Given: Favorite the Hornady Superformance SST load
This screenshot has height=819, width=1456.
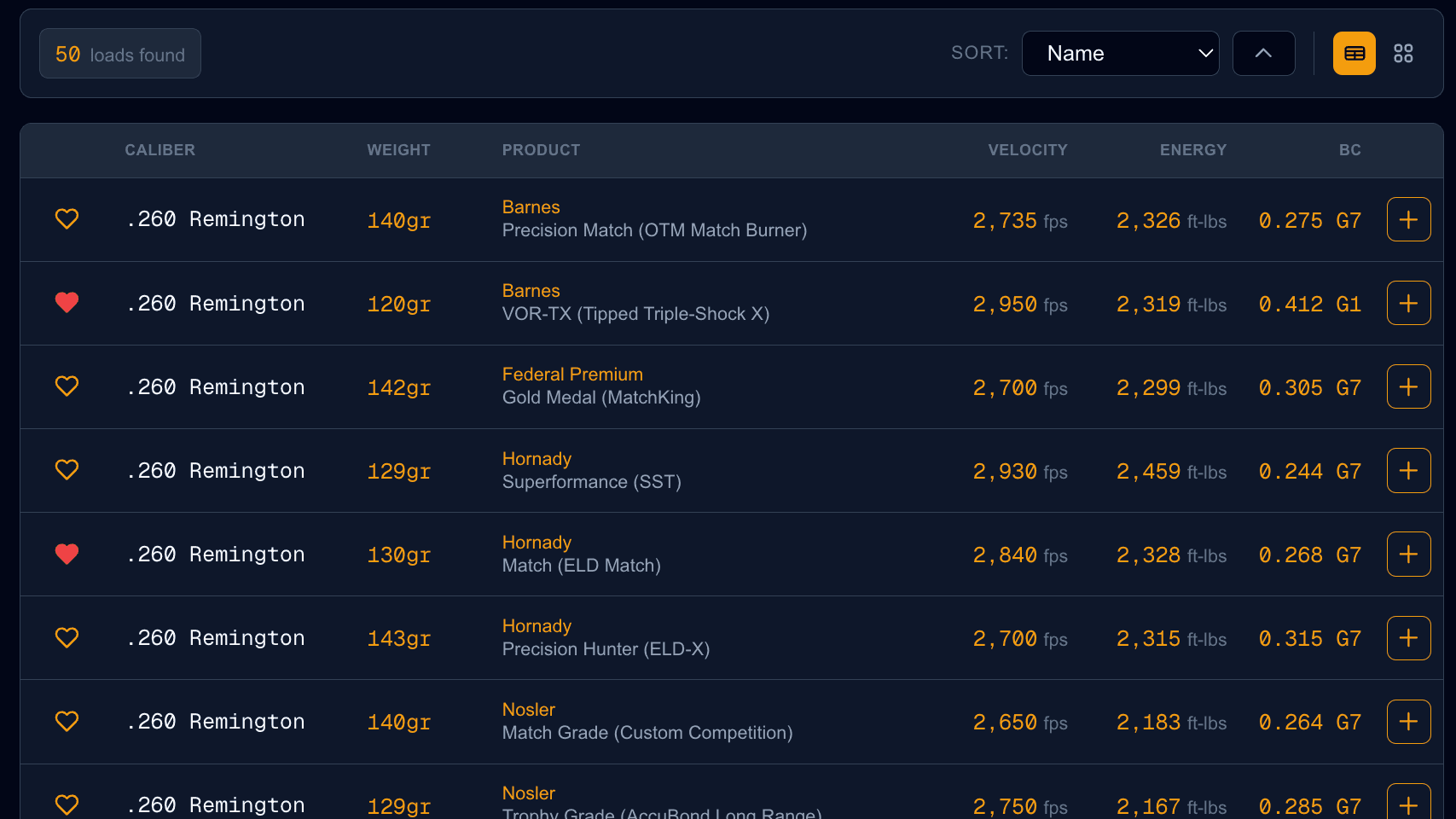Looking at the screenshot, I should pos(67,470).
